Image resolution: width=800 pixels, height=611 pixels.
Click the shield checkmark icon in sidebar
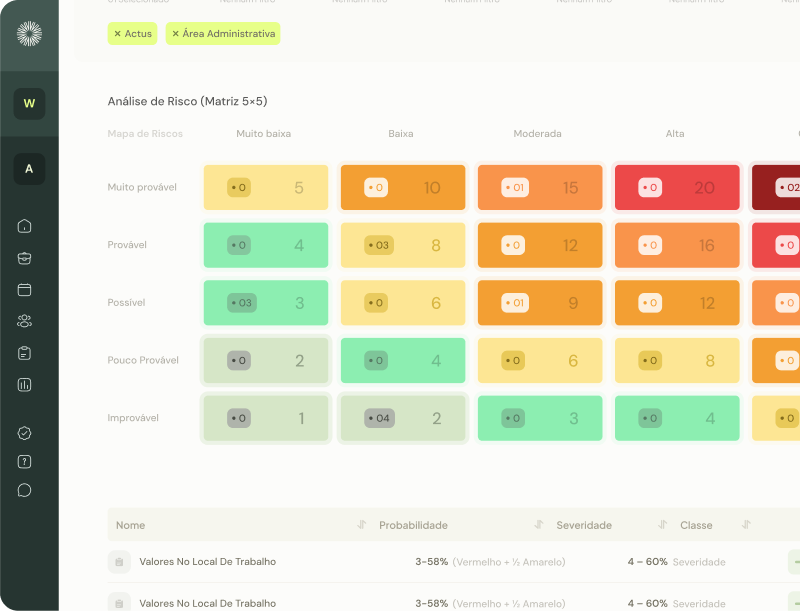tap(25, 433)
